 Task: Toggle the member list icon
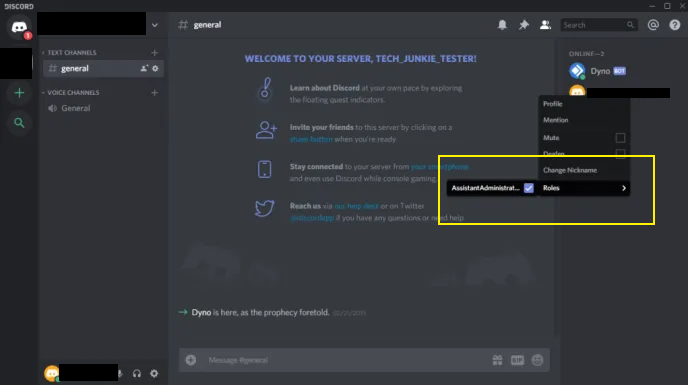545,25
